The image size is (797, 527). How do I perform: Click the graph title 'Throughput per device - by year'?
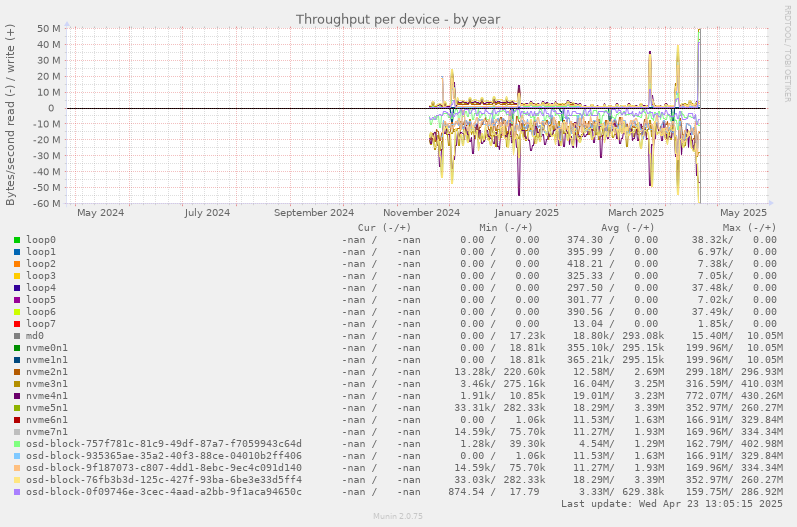tap(398, 19)
